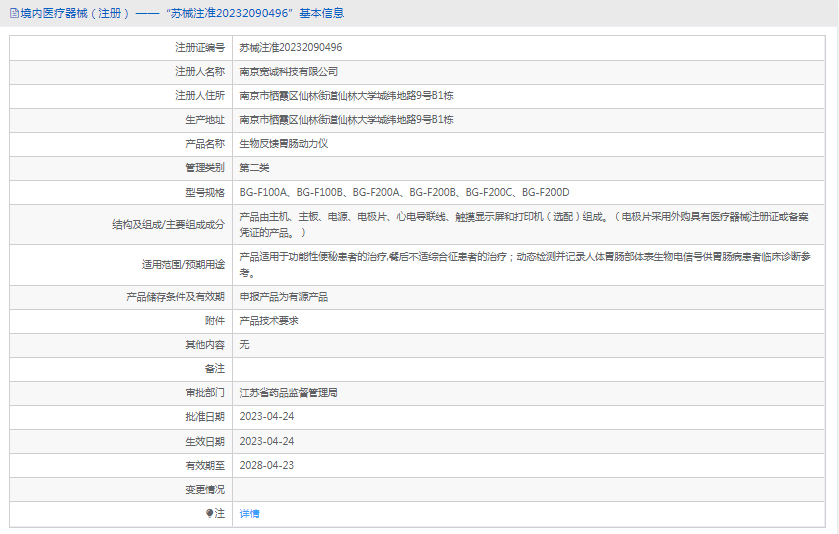Click the 注册人住所 row label
This screenshot has height=534, width=839.
click(x=200, y=96)
